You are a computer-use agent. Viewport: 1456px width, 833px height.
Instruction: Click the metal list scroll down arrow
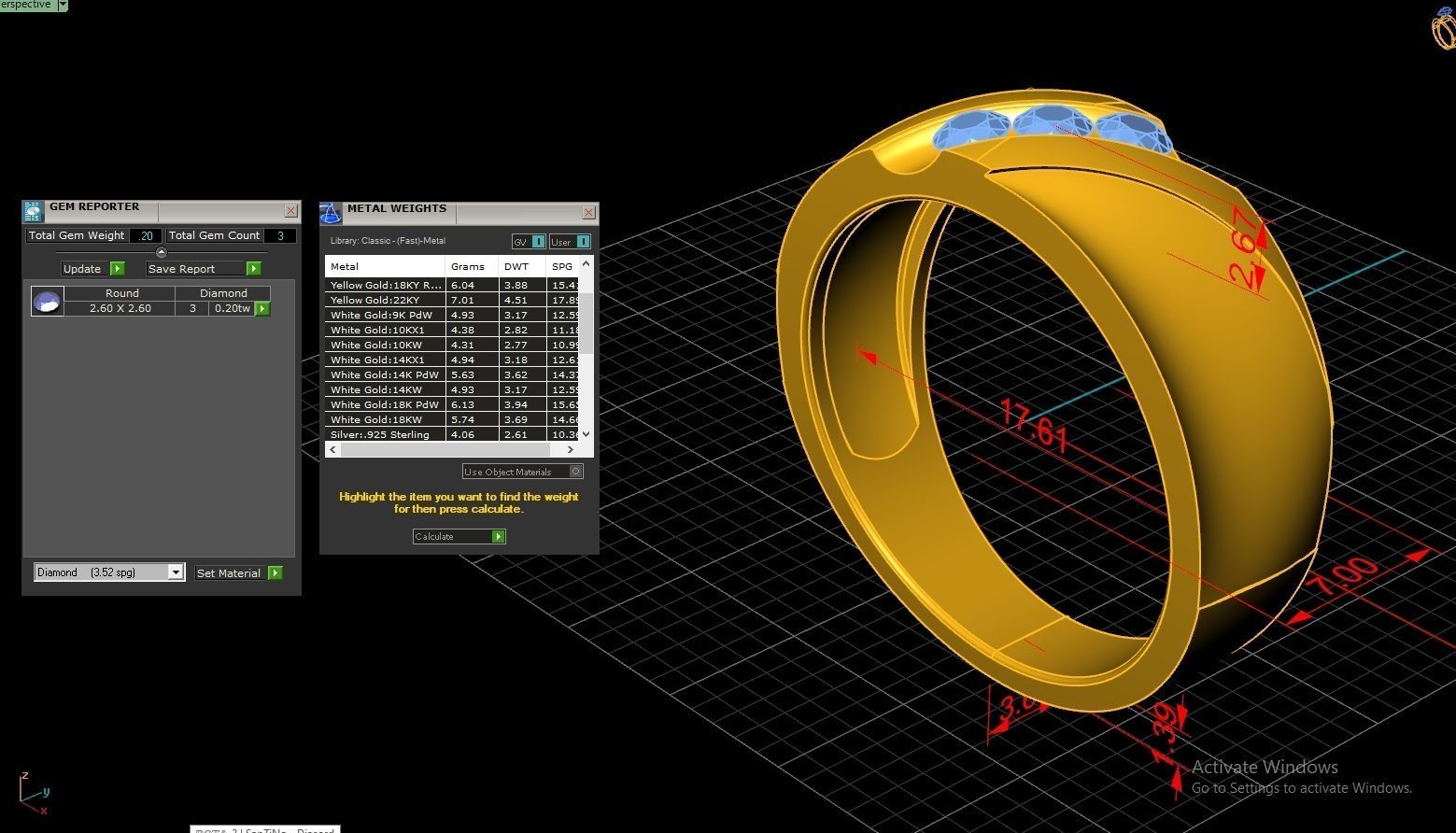coord(587,434)
